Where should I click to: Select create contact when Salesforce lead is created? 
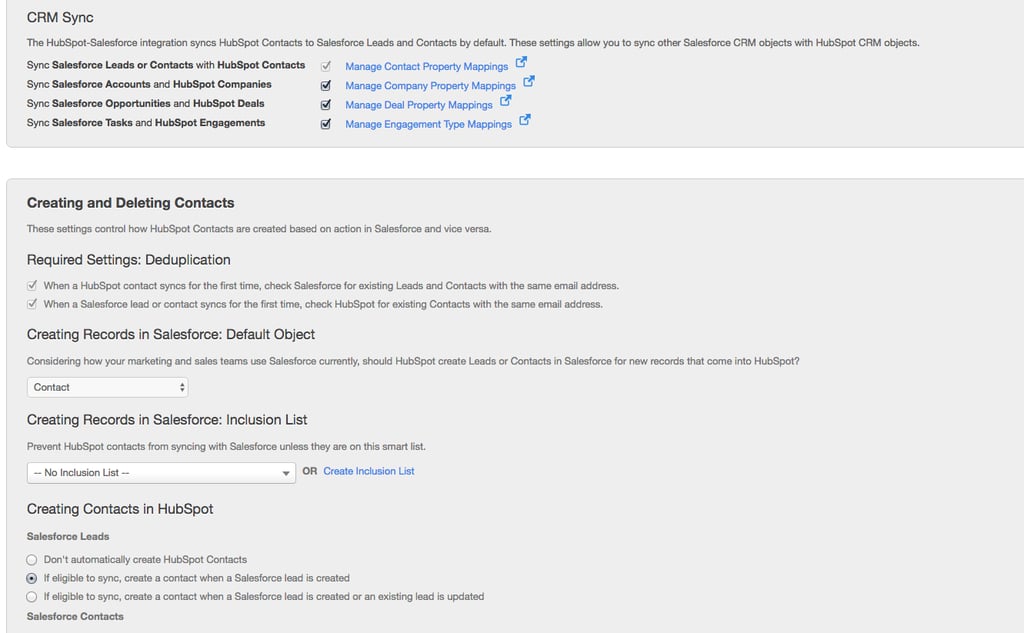tap(31, 578)
